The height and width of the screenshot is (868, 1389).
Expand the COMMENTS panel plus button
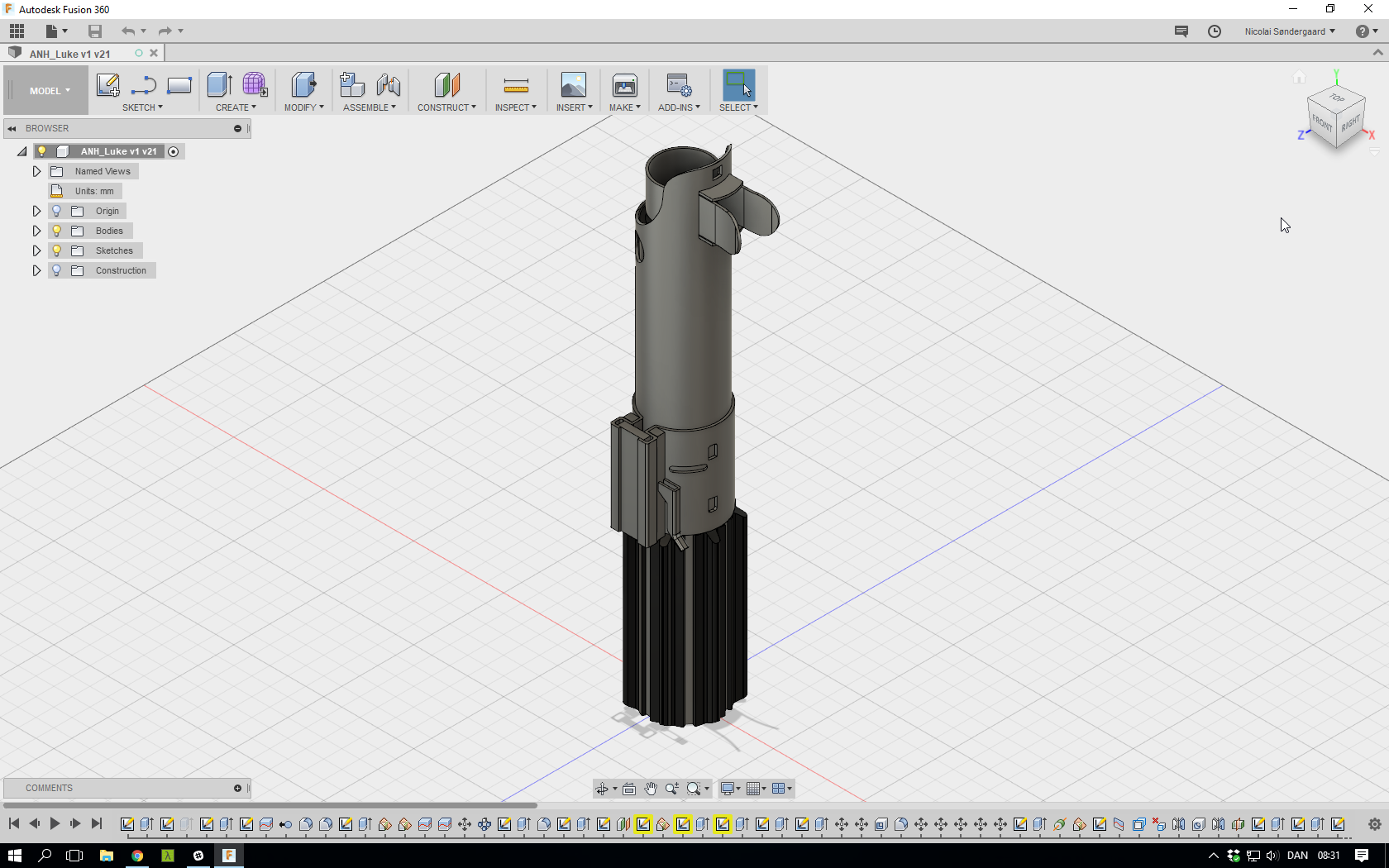pos(237,788)
